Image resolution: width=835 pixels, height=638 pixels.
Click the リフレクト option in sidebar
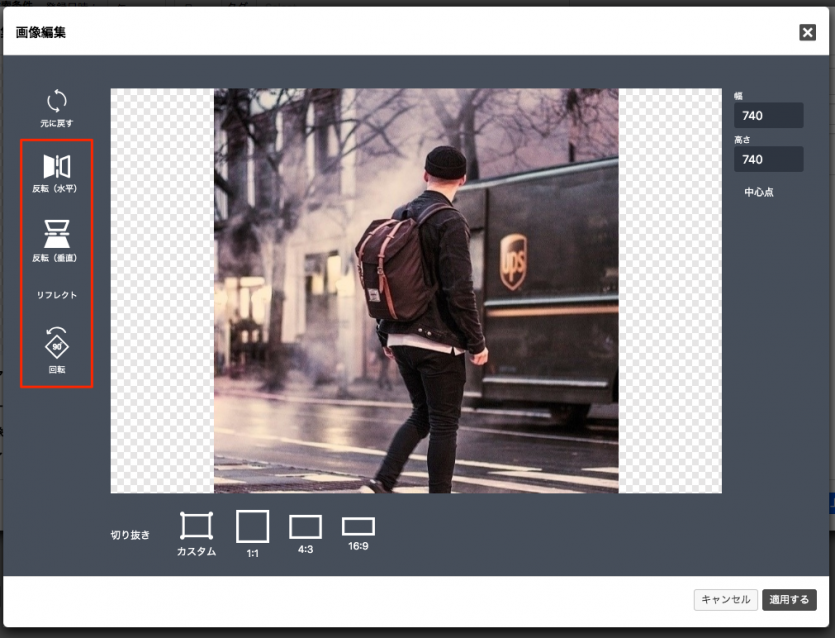[56, 295]
